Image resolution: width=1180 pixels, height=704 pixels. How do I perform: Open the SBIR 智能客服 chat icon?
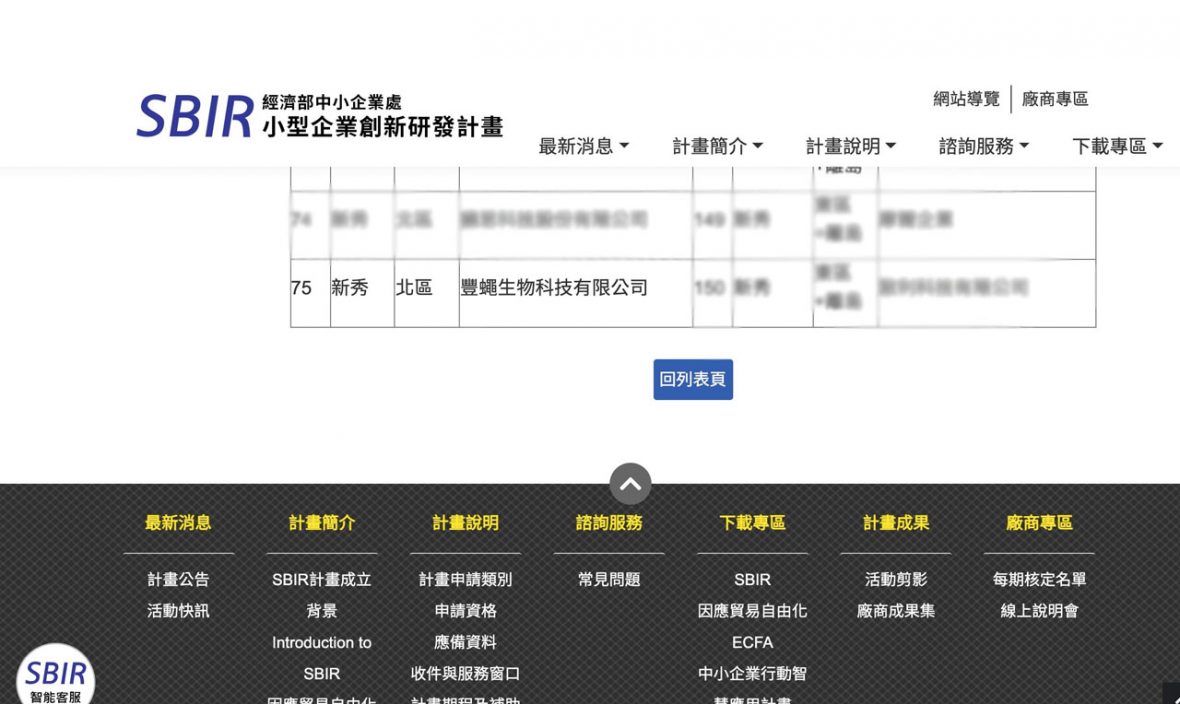tap(56, 678)
